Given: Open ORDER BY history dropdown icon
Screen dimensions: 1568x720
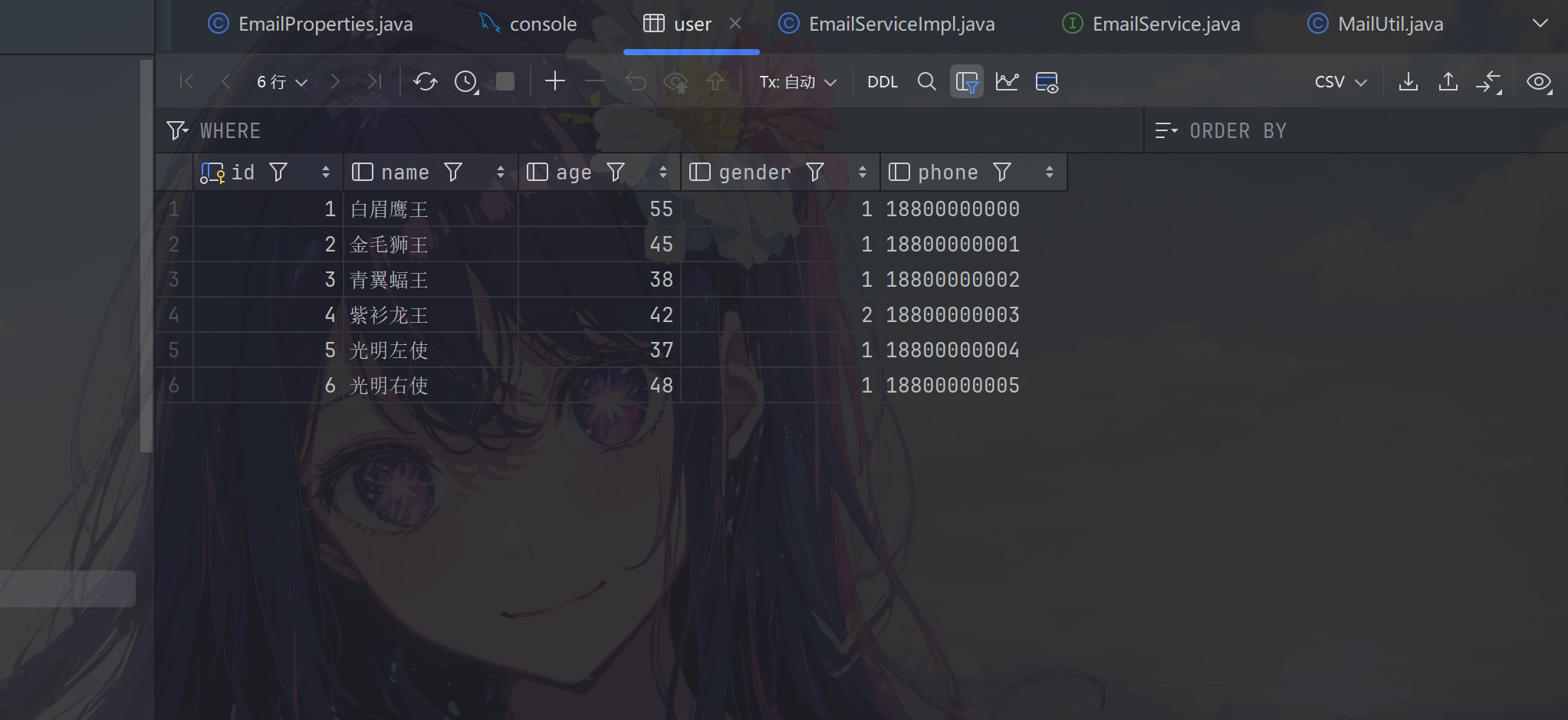Looking at the screenshot, I should tap(1166, 130).
